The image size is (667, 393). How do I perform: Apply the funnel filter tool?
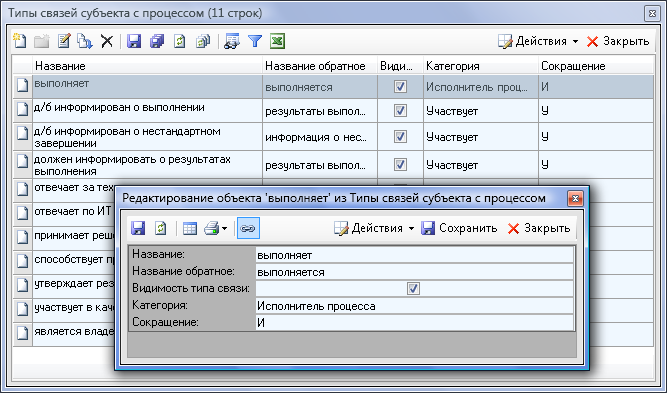click(255, 41)
